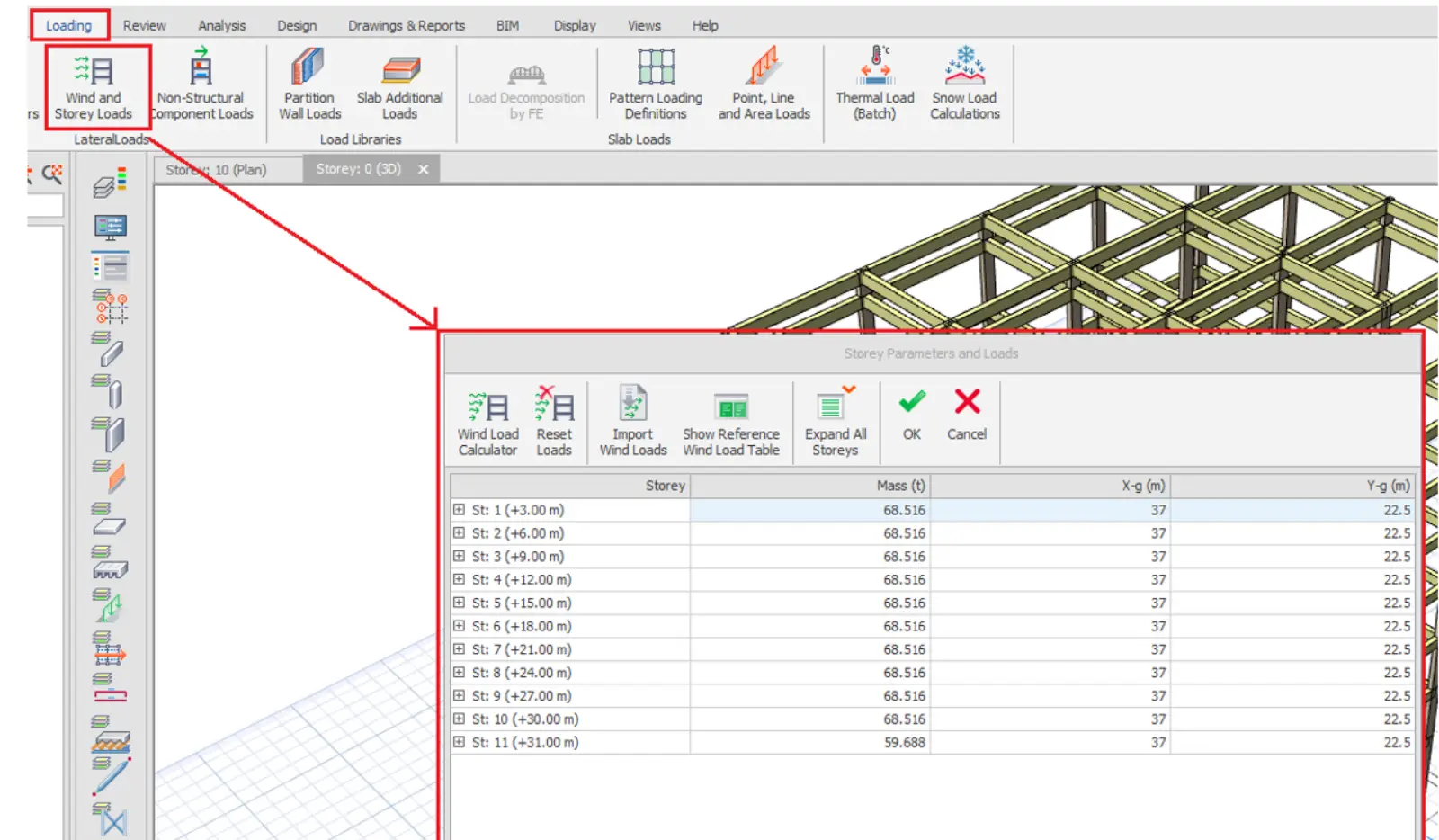This screenshot has height=840, width=1439.
Task: Click the axis grid sidebar icon
Action: [111, 308]
